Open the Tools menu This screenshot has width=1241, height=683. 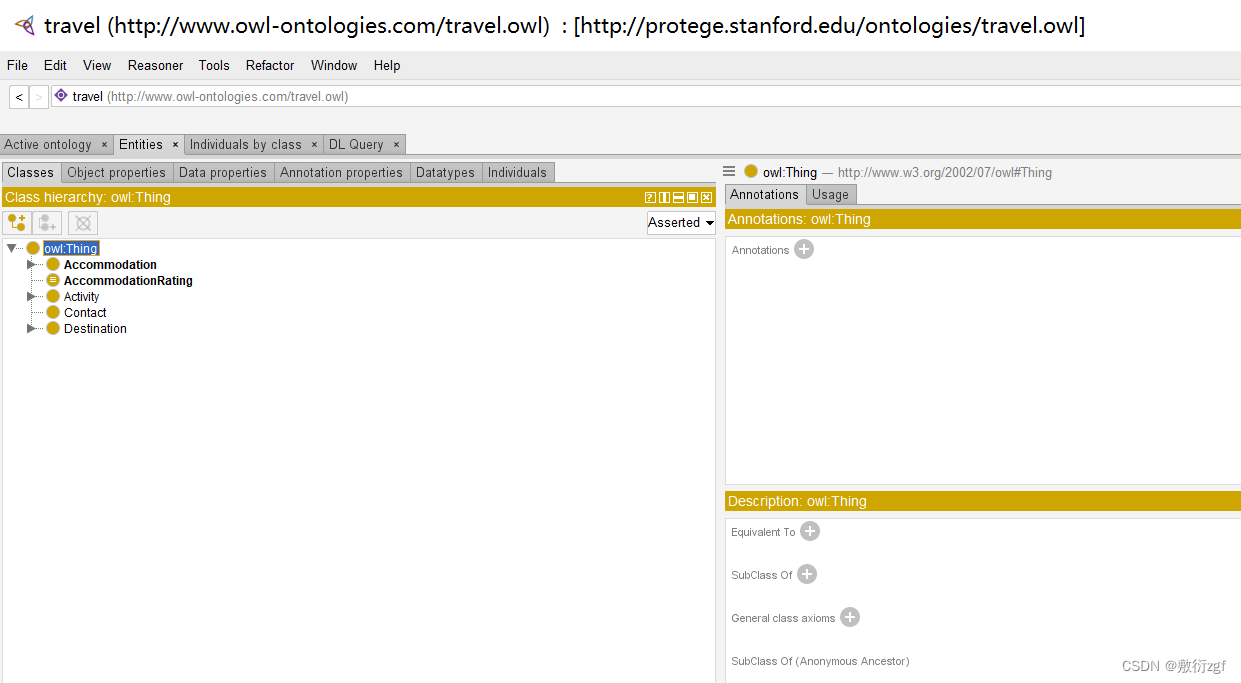click(x=214, y=65)
